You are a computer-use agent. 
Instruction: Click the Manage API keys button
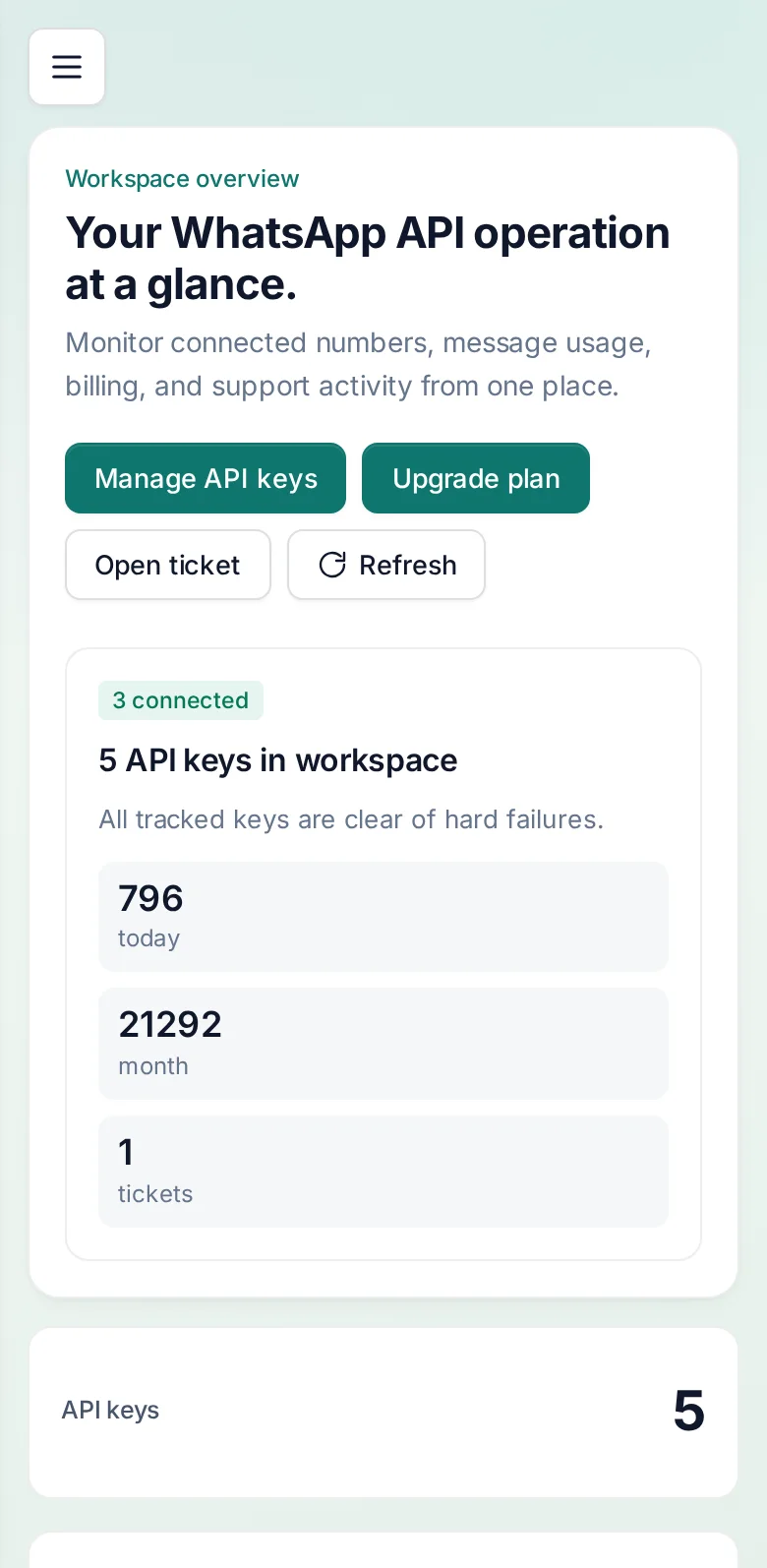206,478
